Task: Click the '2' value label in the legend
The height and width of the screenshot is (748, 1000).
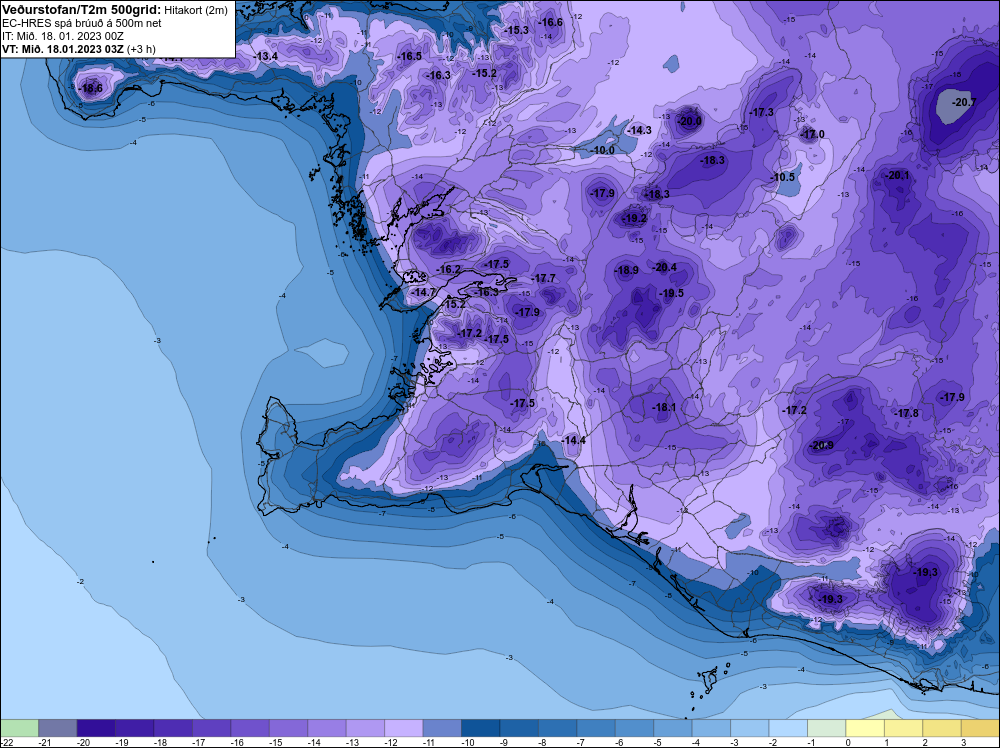Action: 925,742
